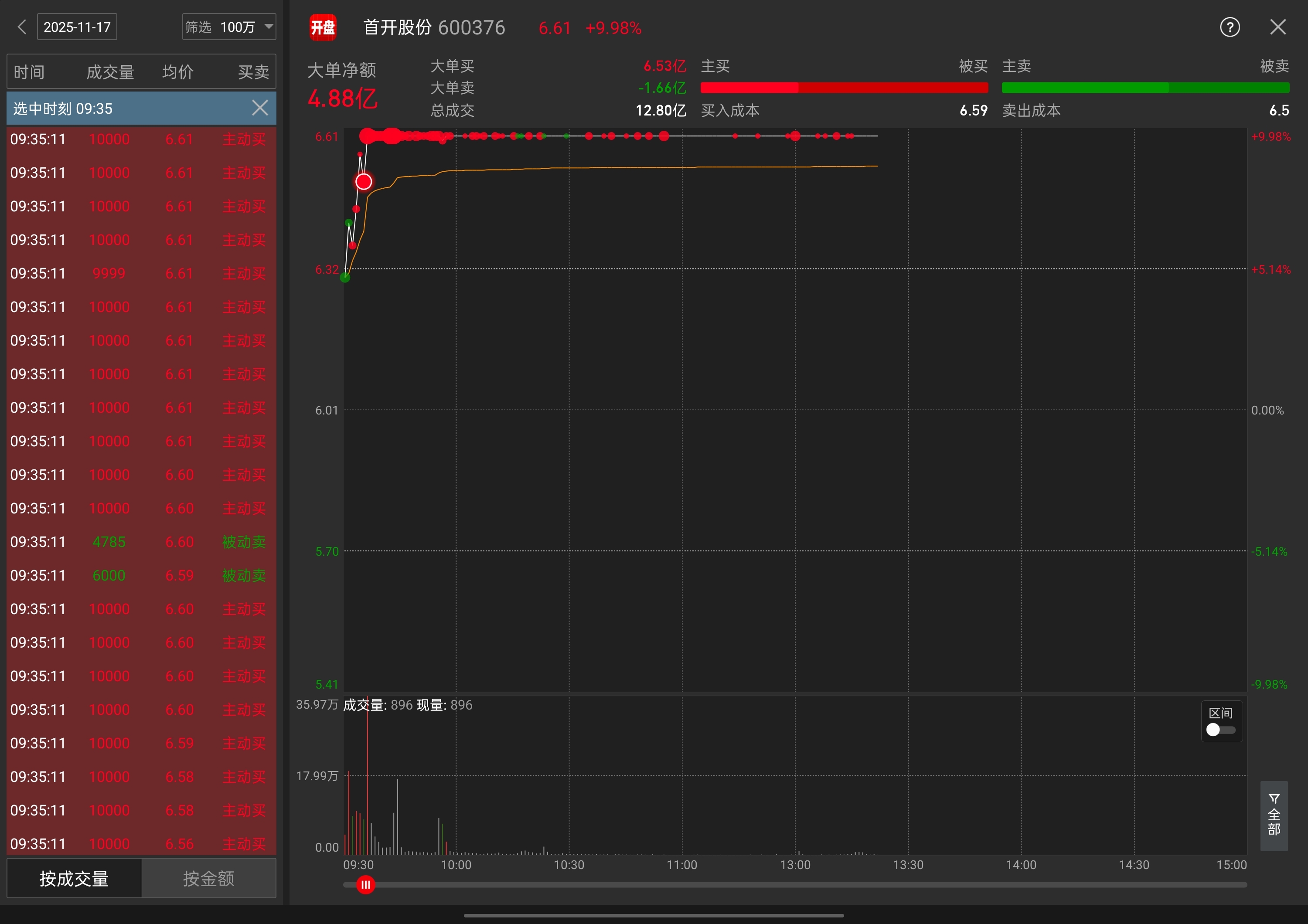The height and width of the screenshot is (924, 1308).
Task: Click the 成交量 column header
Action: (110, 72)
